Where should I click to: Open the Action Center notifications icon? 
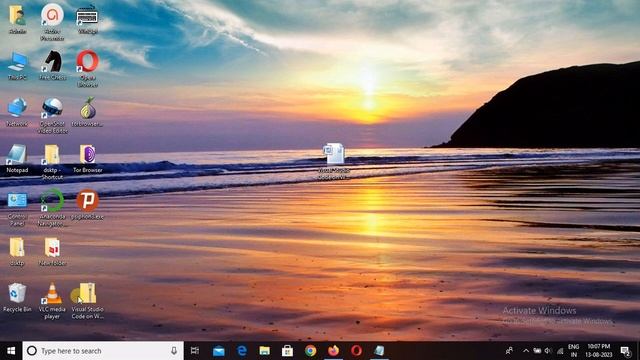[x=625, y=351]
